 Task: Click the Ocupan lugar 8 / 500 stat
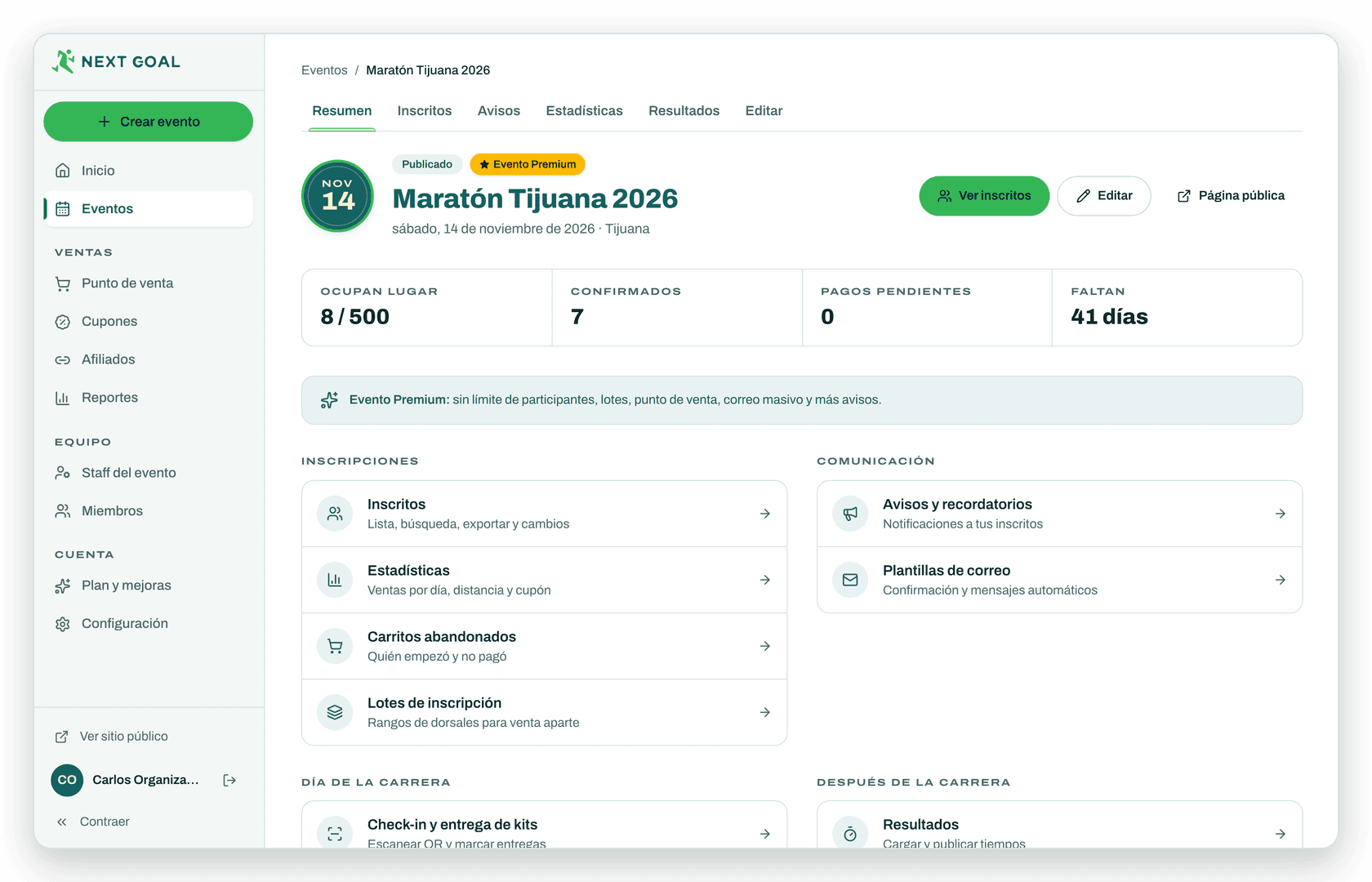click(427, 308)
